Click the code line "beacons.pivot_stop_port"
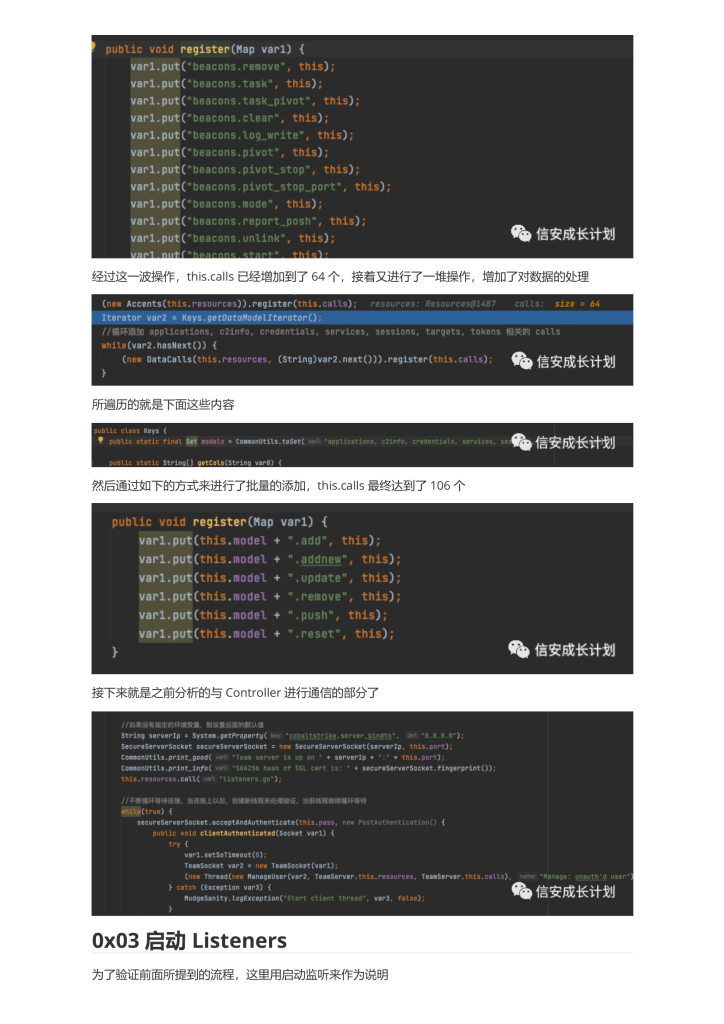This screenshot has width=724, height=1024. pos(260,187)
